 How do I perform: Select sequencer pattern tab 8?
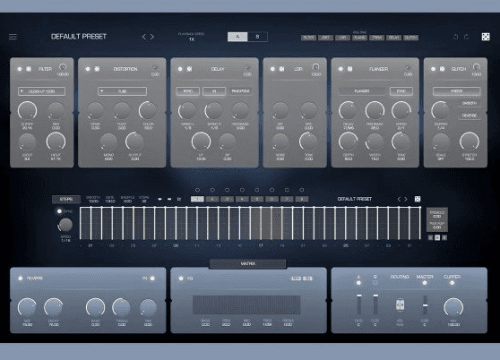point(302,199)
